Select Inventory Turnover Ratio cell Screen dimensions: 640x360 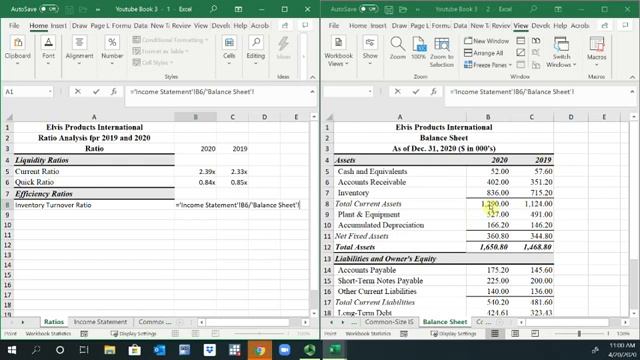click(94, 205)
